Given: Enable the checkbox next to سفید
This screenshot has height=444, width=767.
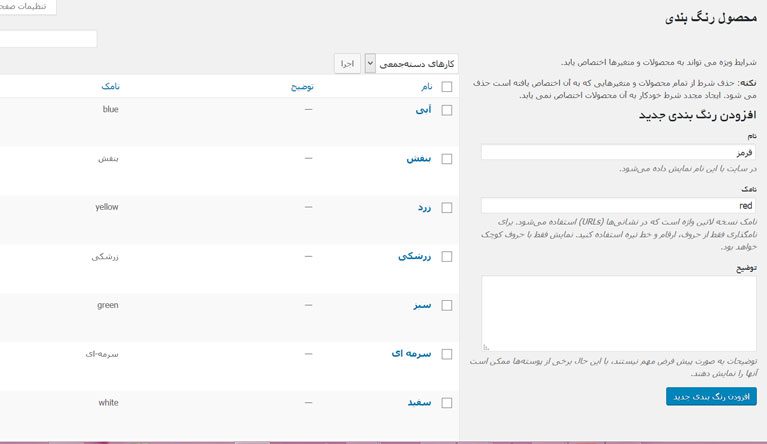Looking at the screenshot, I should coord(447,403).
